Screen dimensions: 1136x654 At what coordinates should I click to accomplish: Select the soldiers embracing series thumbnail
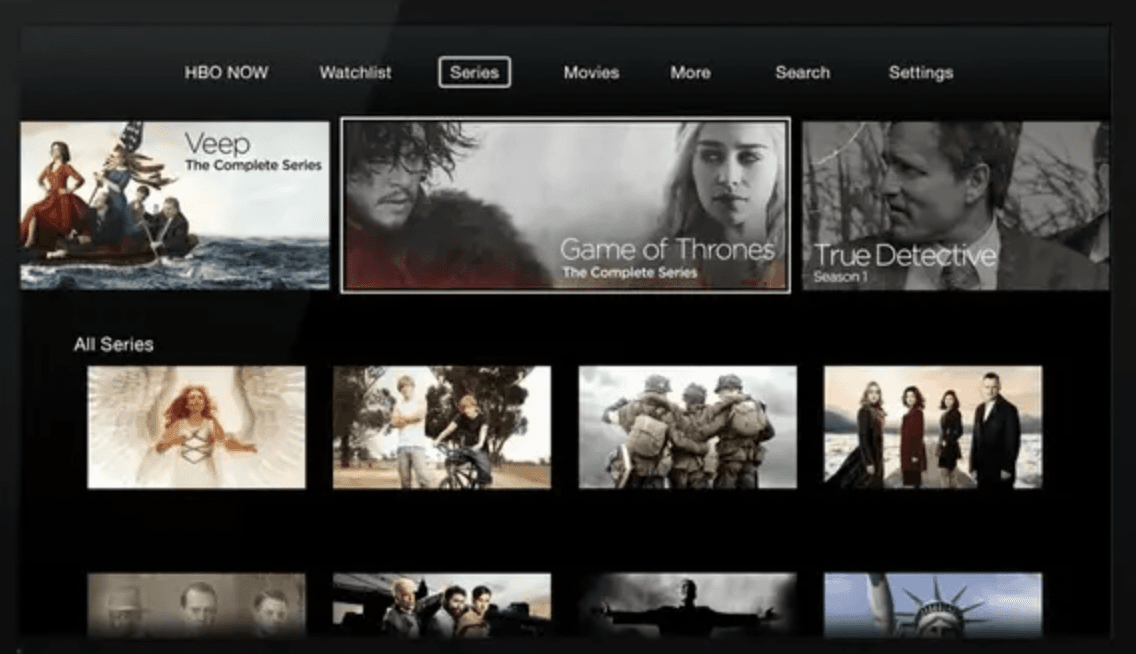click(x=688, y=427)
